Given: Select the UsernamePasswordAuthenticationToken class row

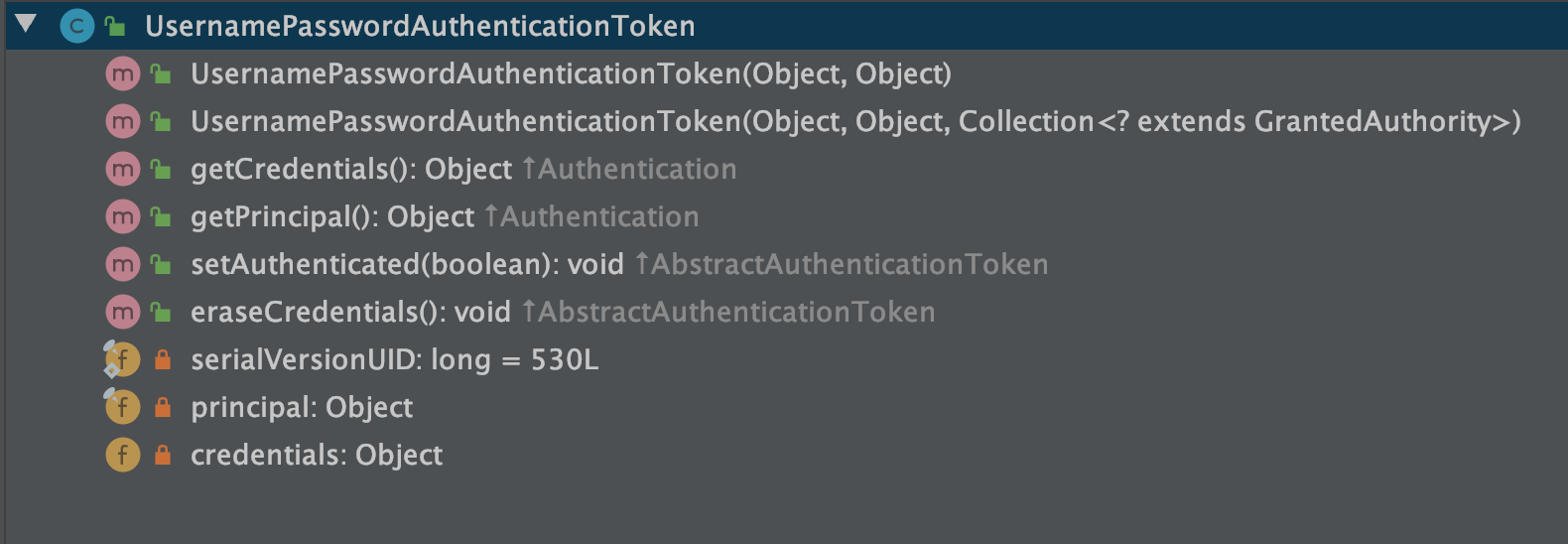Looking at the screenshot, I should point(420,26).
